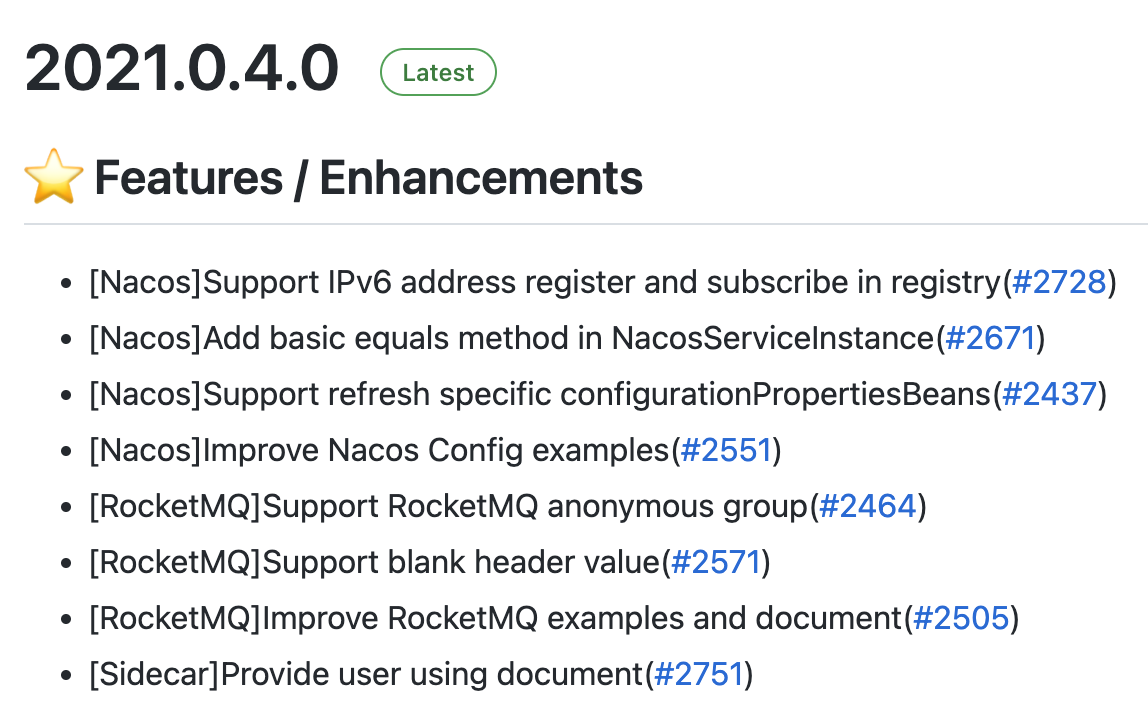Click the Improve Nacos Config examples text

tap(379, 451)
